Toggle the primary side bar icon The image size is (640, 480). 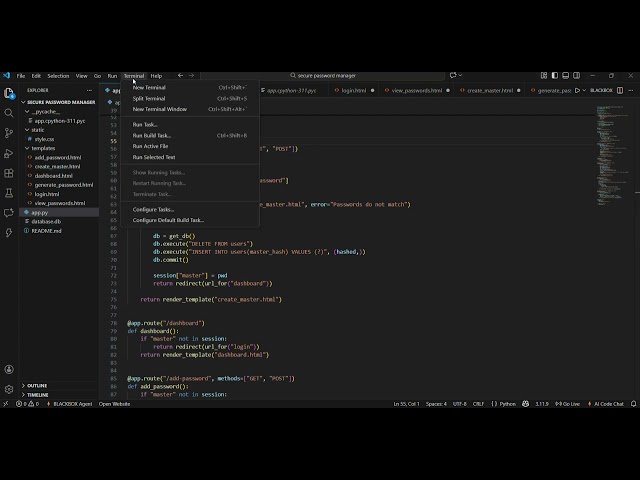click(555, 76)
